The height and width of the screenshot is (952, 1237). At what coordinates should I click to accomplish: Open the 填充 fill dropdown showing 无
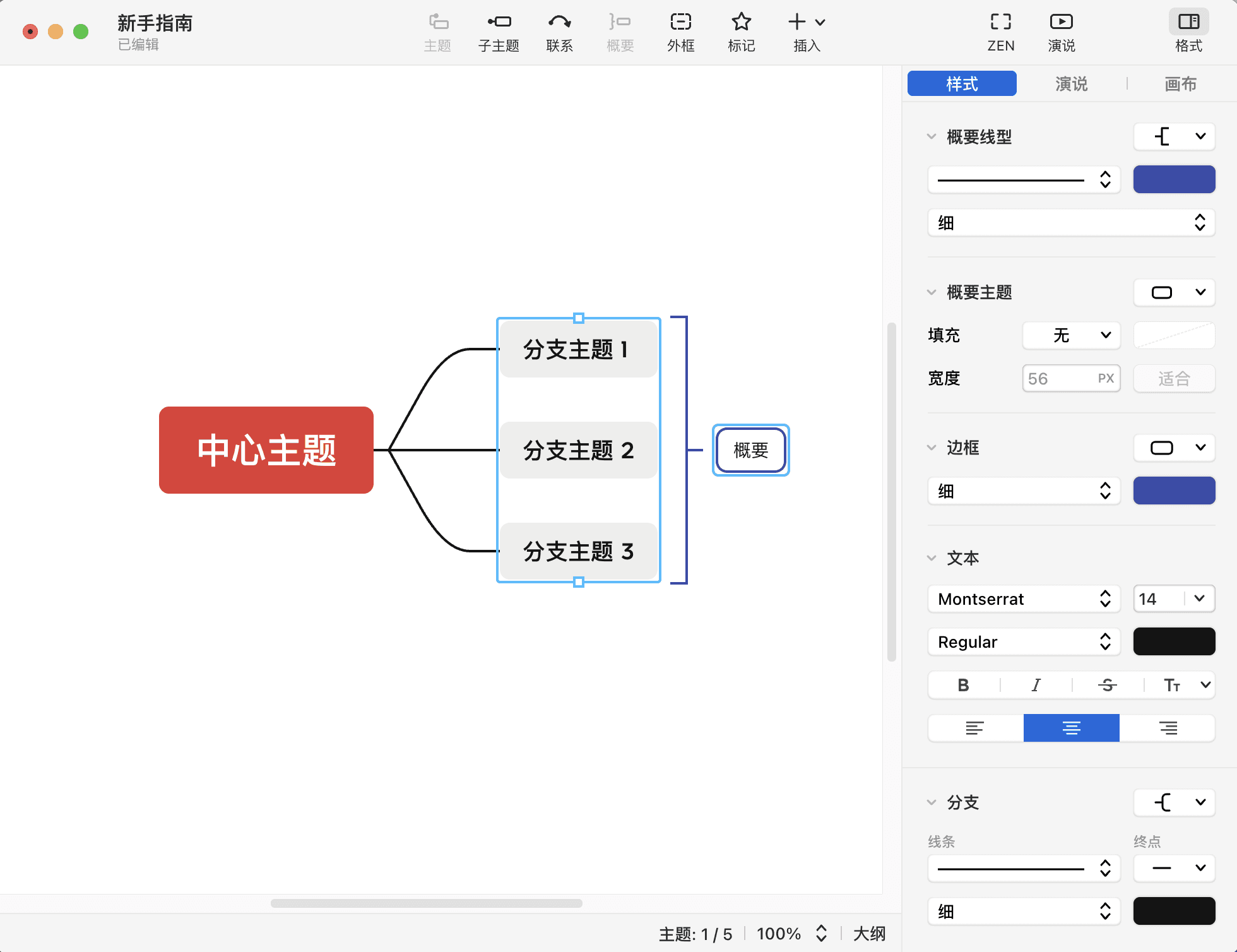click(x=1071, y=335)
